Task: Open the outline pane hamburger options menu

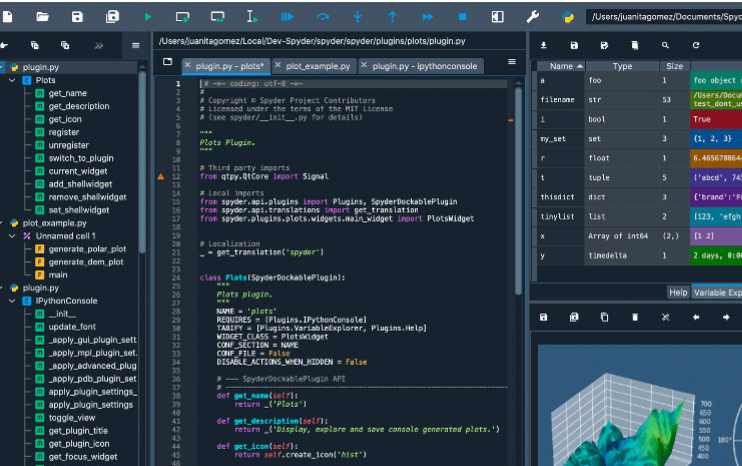Action: click(136, 45)
